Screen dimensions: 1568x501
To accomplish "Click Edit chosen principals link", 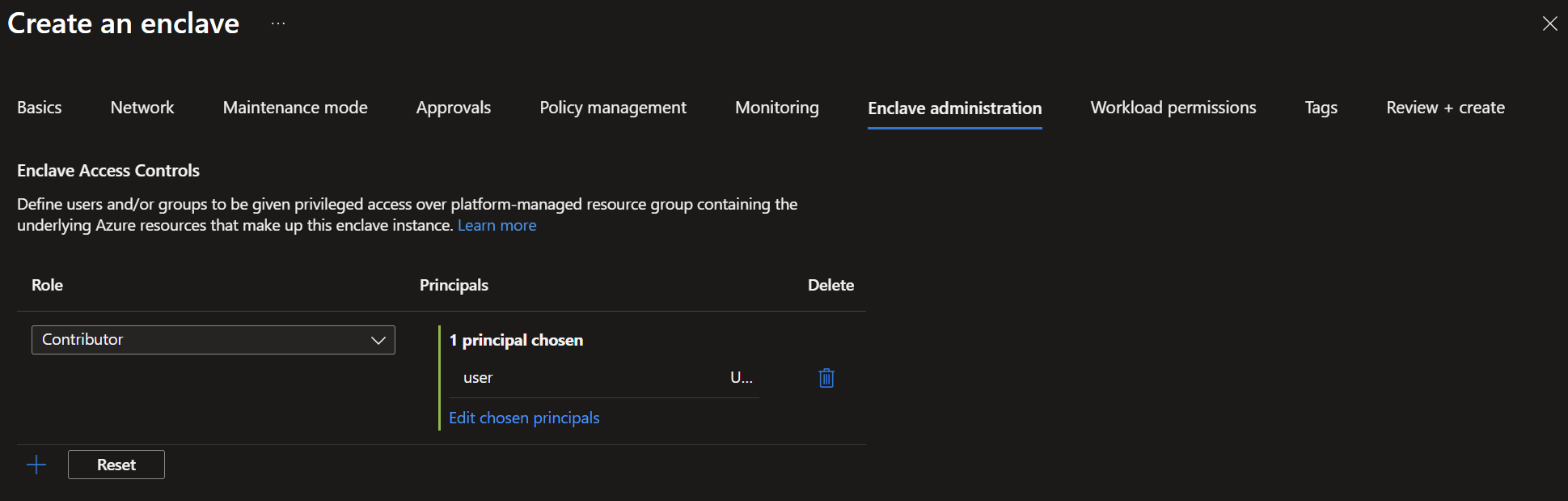I will (524, 418).
